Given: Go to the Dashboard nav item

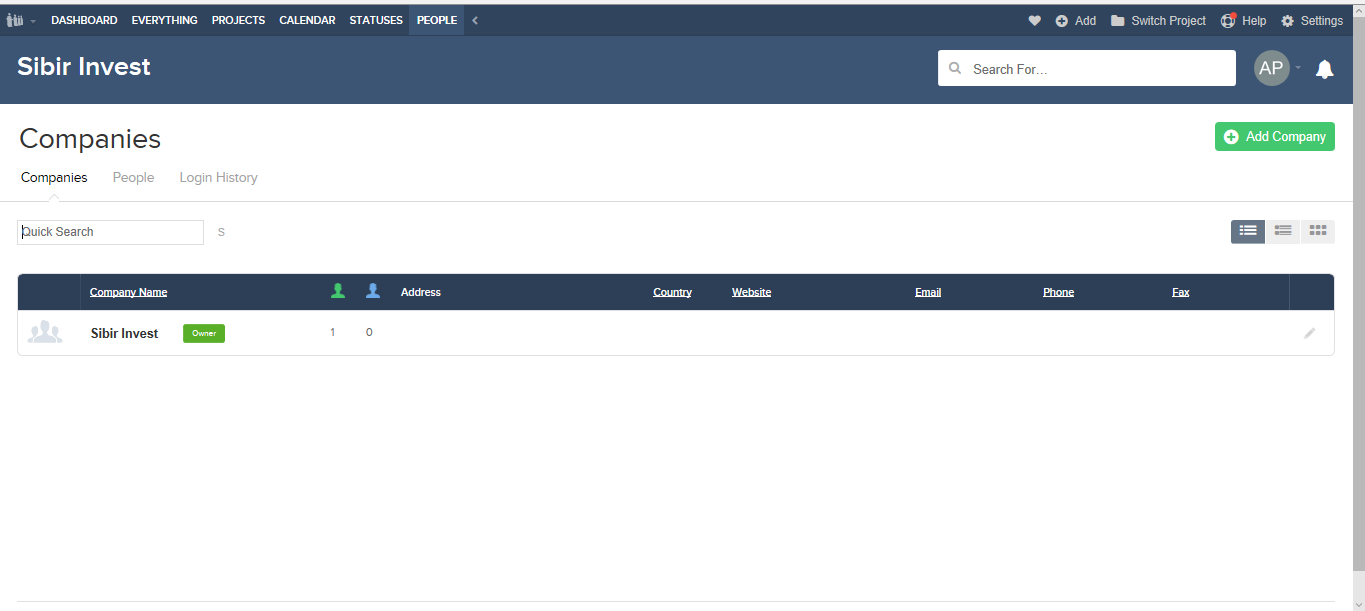Looking at the screenshot, I should 84,20.
